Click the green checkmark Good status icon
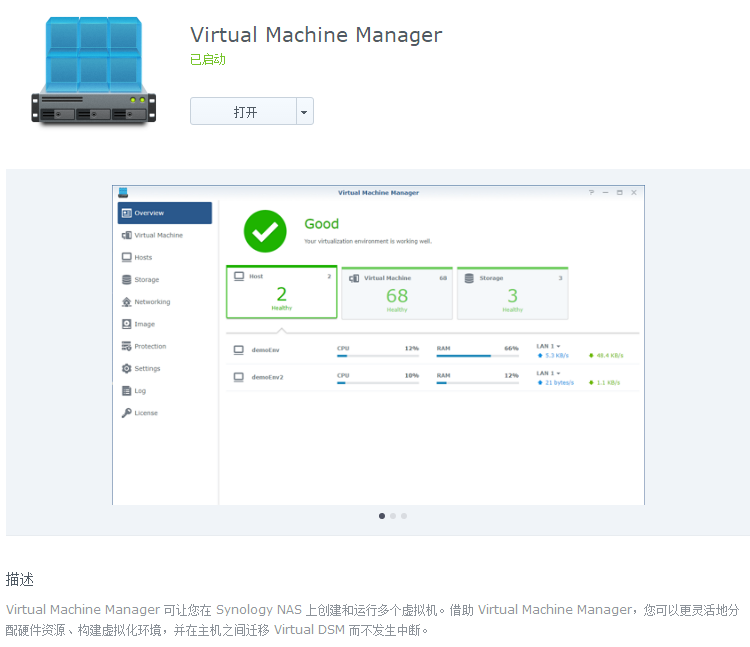This screenshot has width=750, height=647. pyautogui.click(x=265, y=231)
